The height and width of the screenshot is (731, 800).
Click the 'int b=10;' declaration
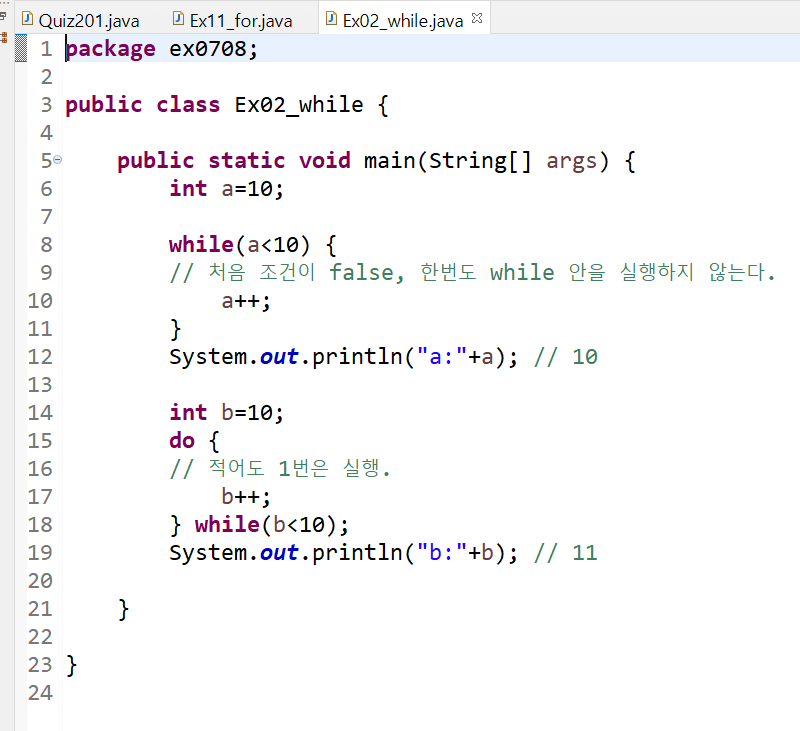click(x=227, y=412)
